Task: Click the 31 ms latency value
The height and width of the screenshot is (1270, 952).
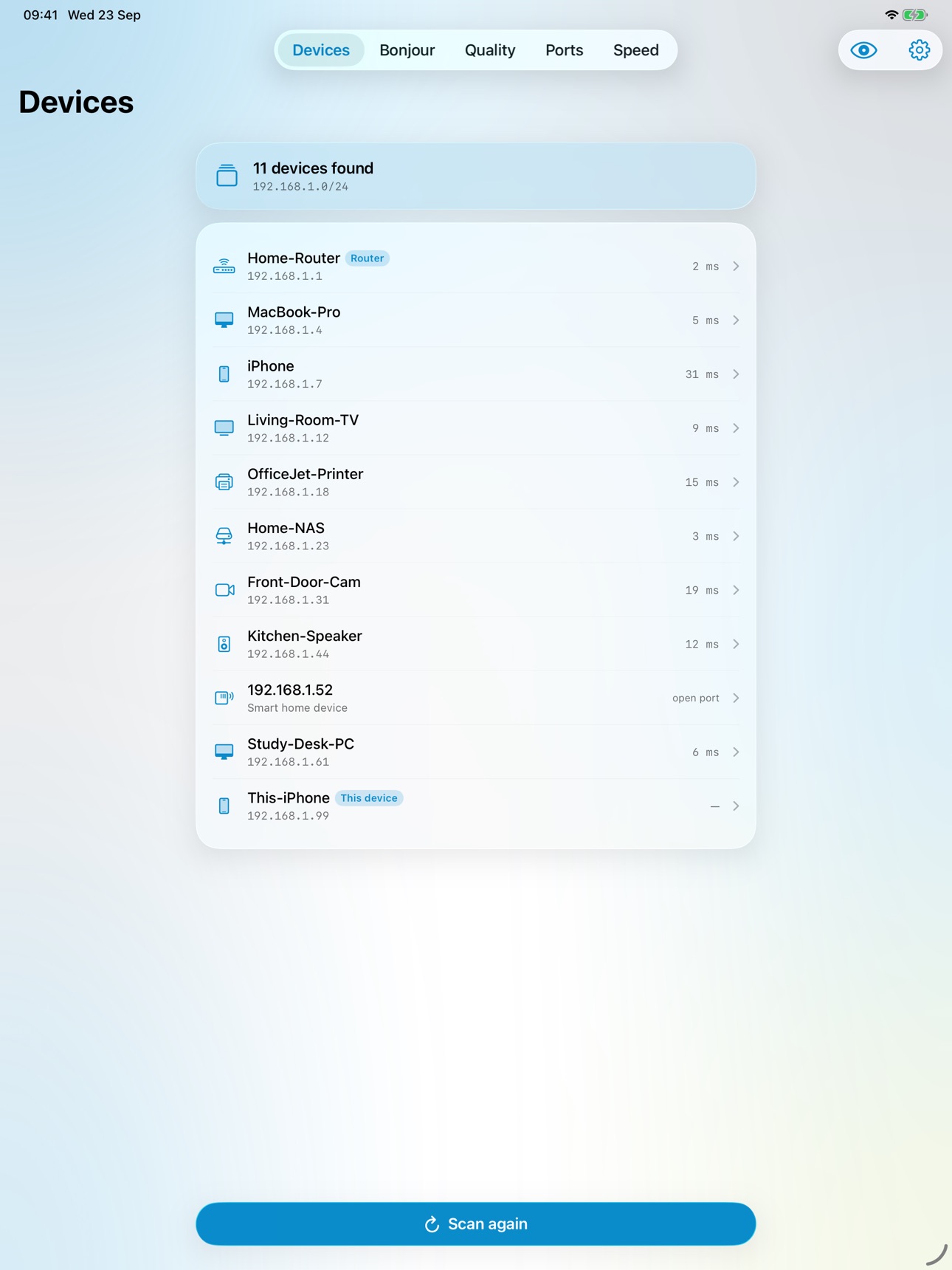Action: point(702,374)
